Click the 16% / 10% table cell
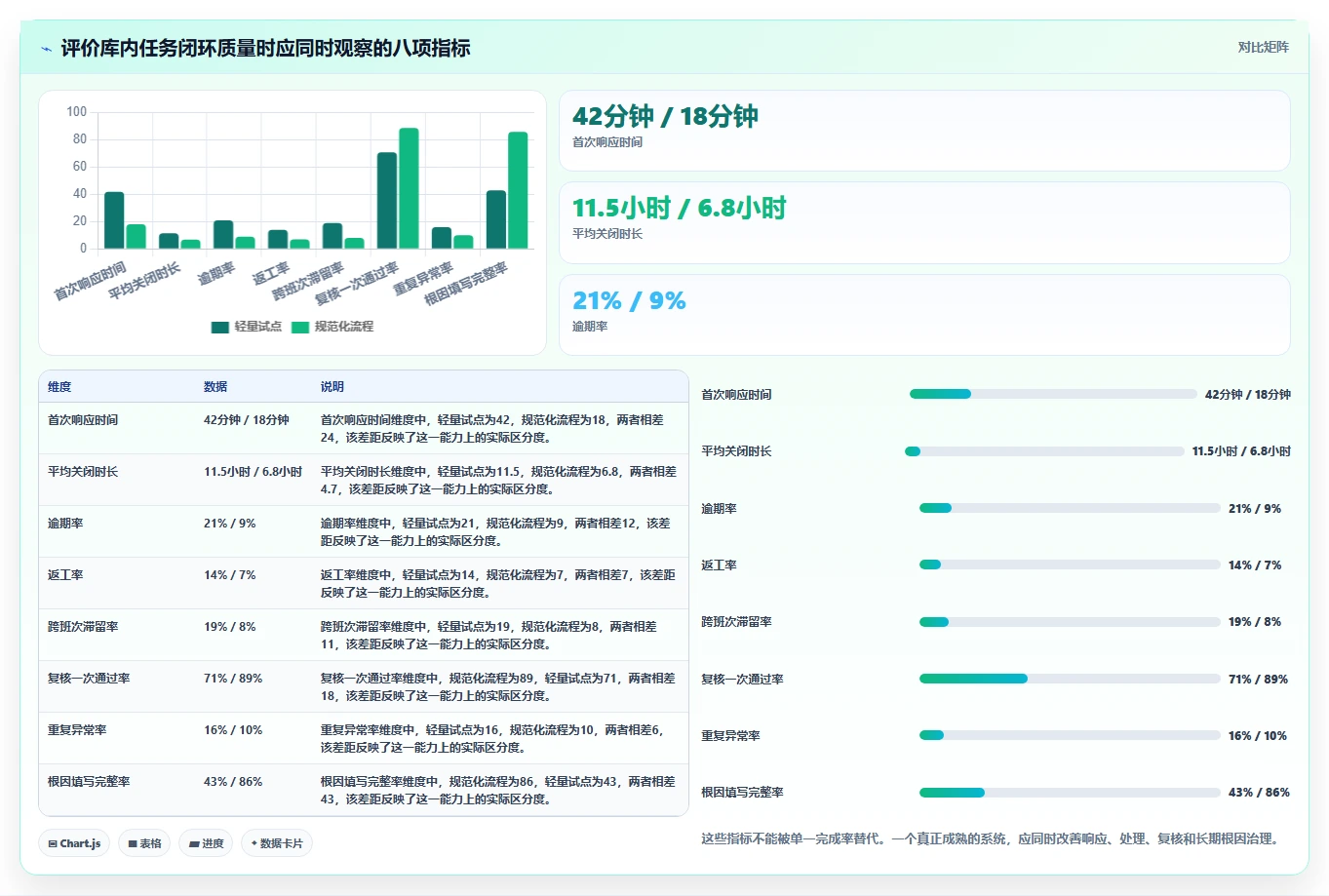1329x896 pixels. pos(233,730)
